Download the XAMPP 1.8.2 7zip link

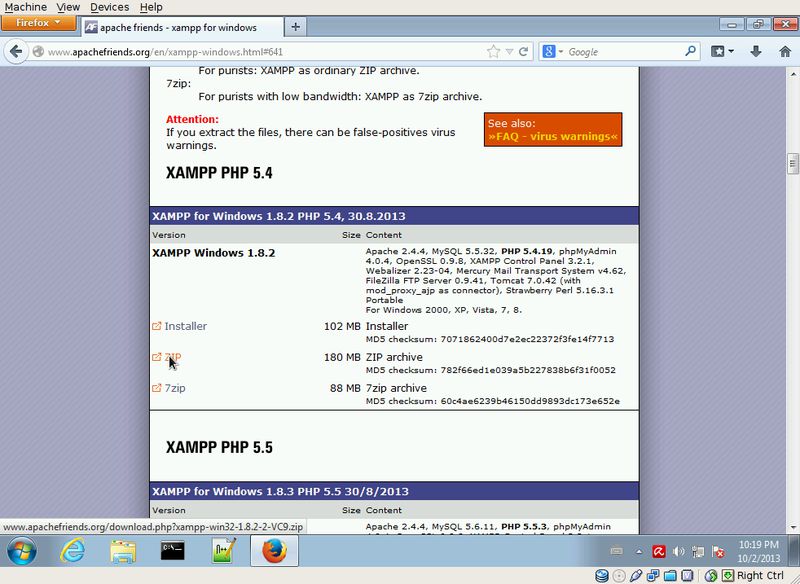click(x=174, y=388)
